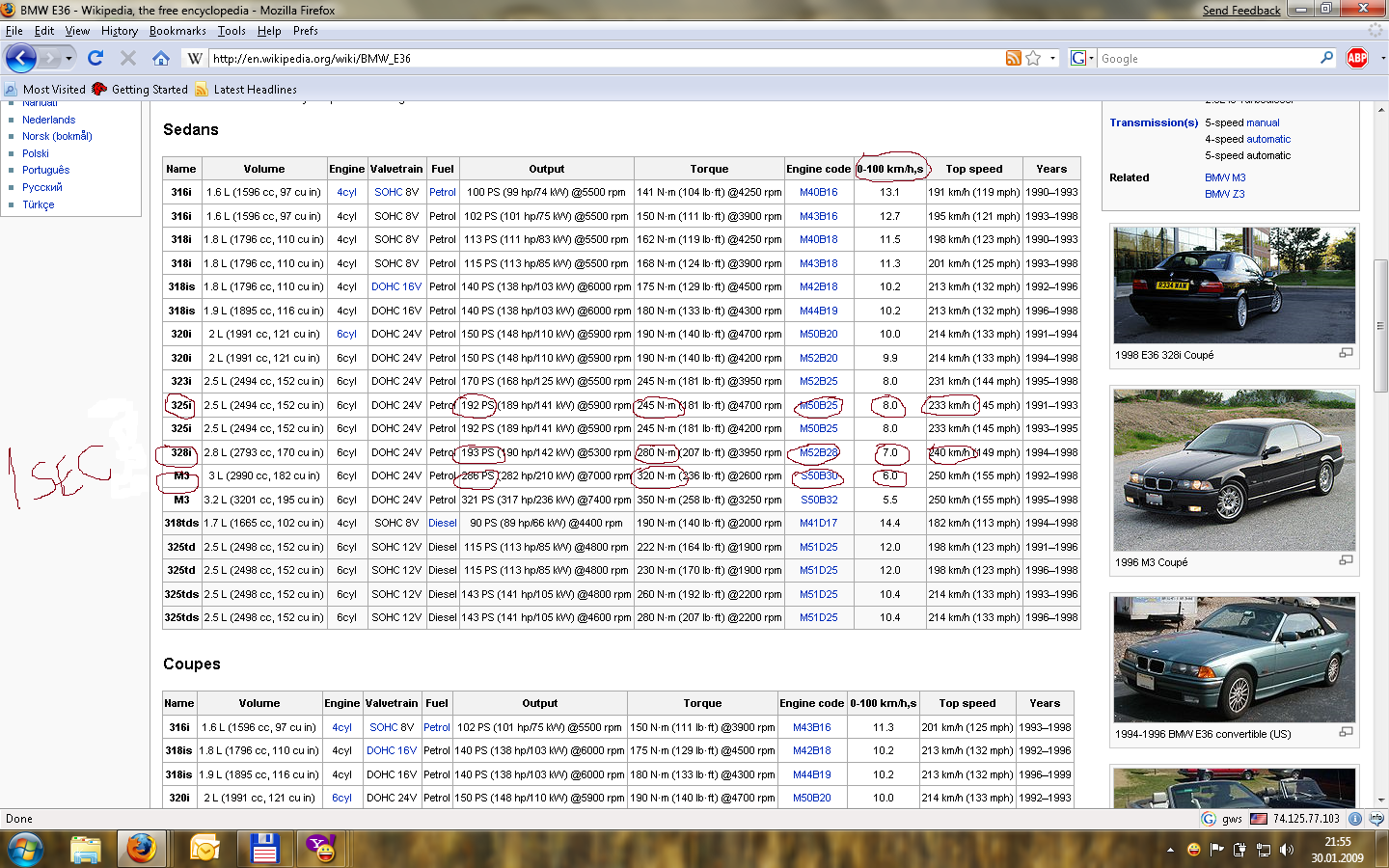Open the Transmission(s) infobox link
Screen dimensions: 1389x868
point(1154,122)
